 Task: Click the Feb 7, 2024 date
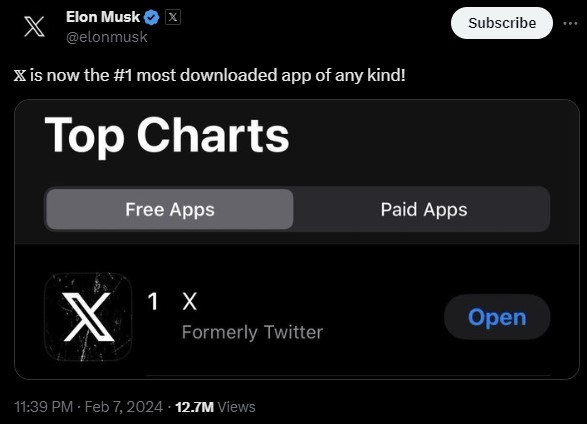click(124, 407)
